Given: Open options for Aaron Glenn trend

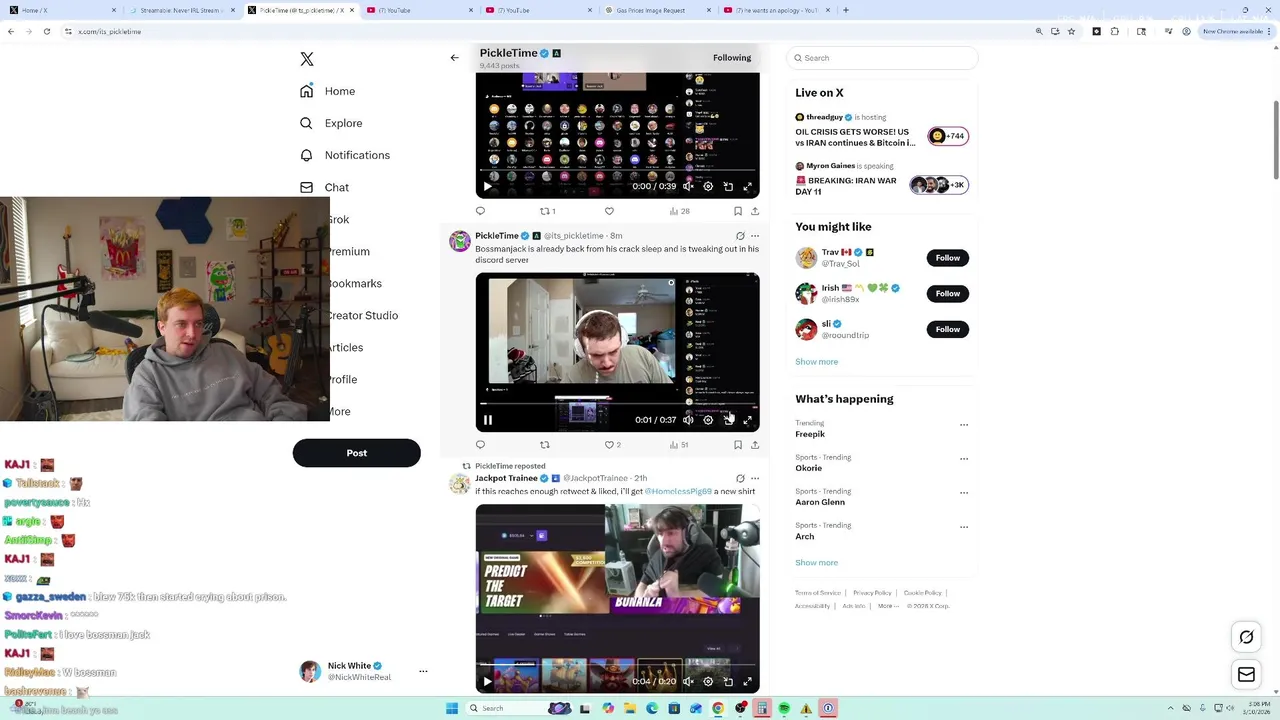Looking at the screenshot, I should [964, 493].
